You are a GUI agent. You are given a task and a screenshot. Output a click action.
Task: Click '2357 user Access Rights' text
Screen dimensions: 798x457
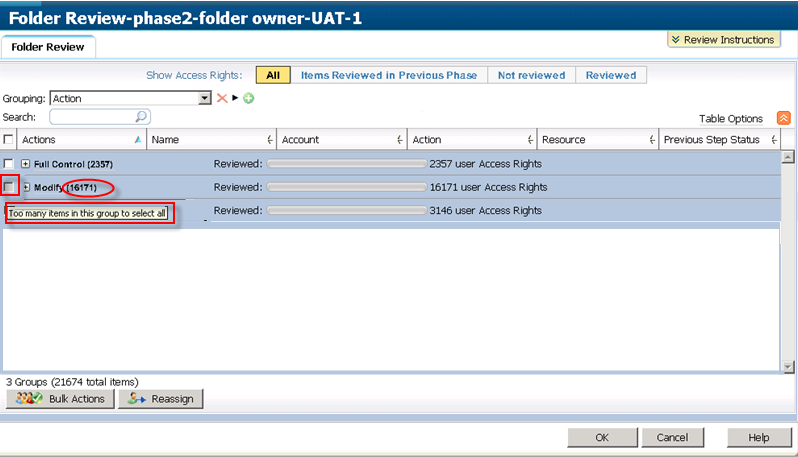click(486, 164)
